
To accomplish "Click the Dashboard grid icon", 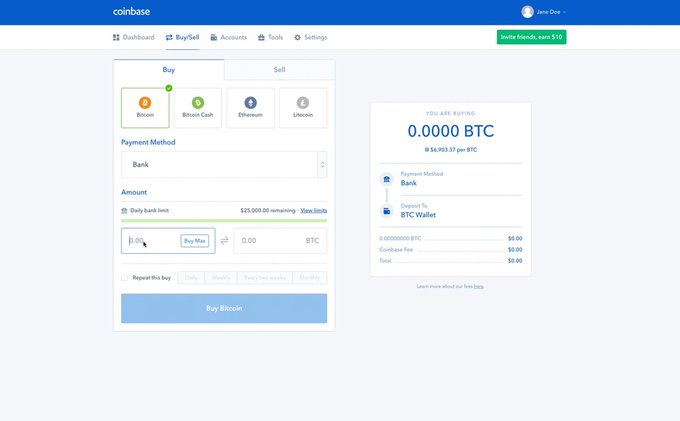I will (116, 37).
